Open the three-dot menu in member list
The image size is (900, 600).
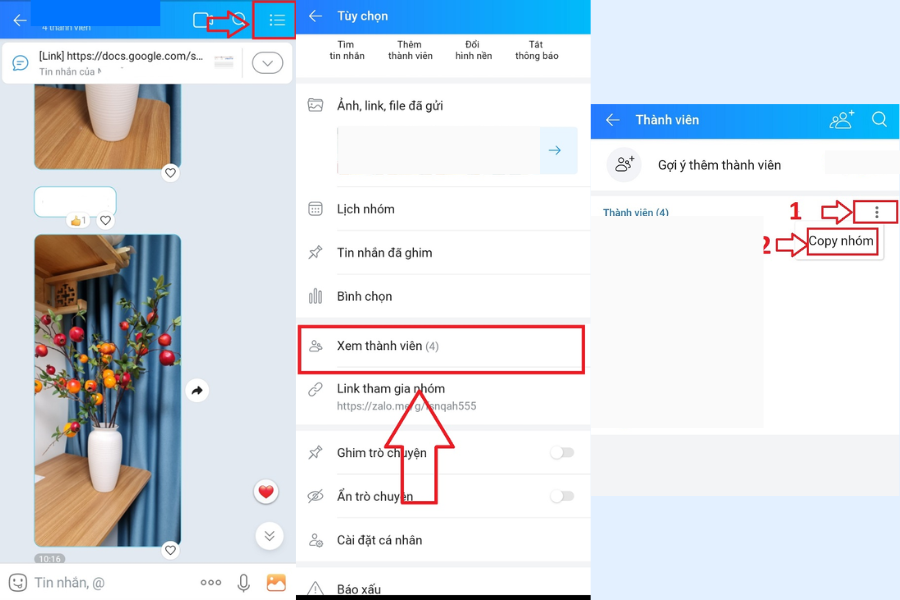pos(877,212)
